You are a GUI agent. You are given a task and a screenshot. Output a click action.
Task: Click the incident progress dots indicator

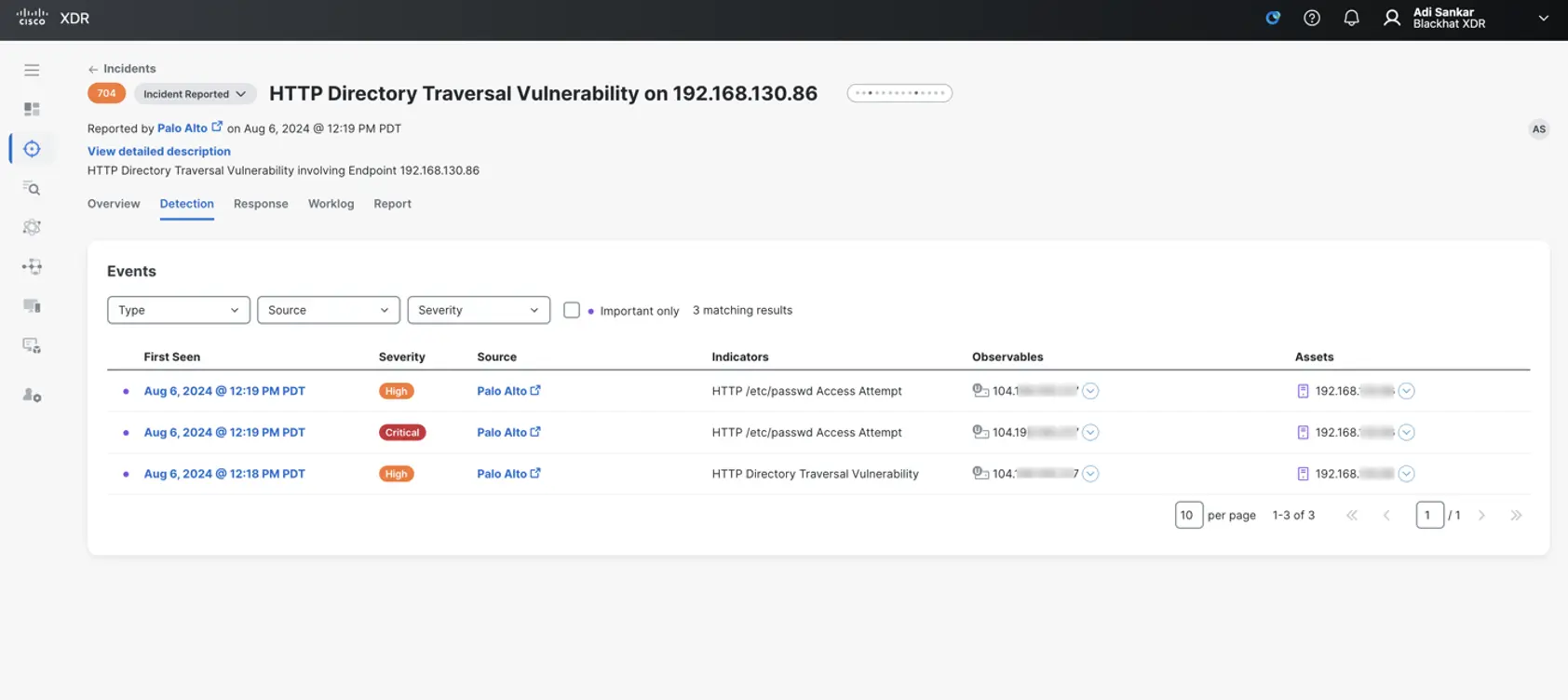(x=899, y=93)
